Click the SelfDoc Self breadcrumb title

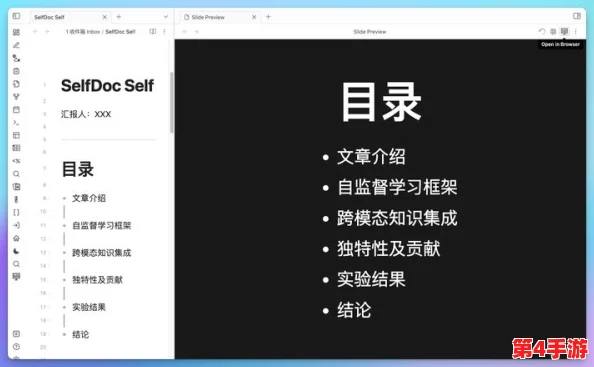pyautogui.click(x=120, y=32)
